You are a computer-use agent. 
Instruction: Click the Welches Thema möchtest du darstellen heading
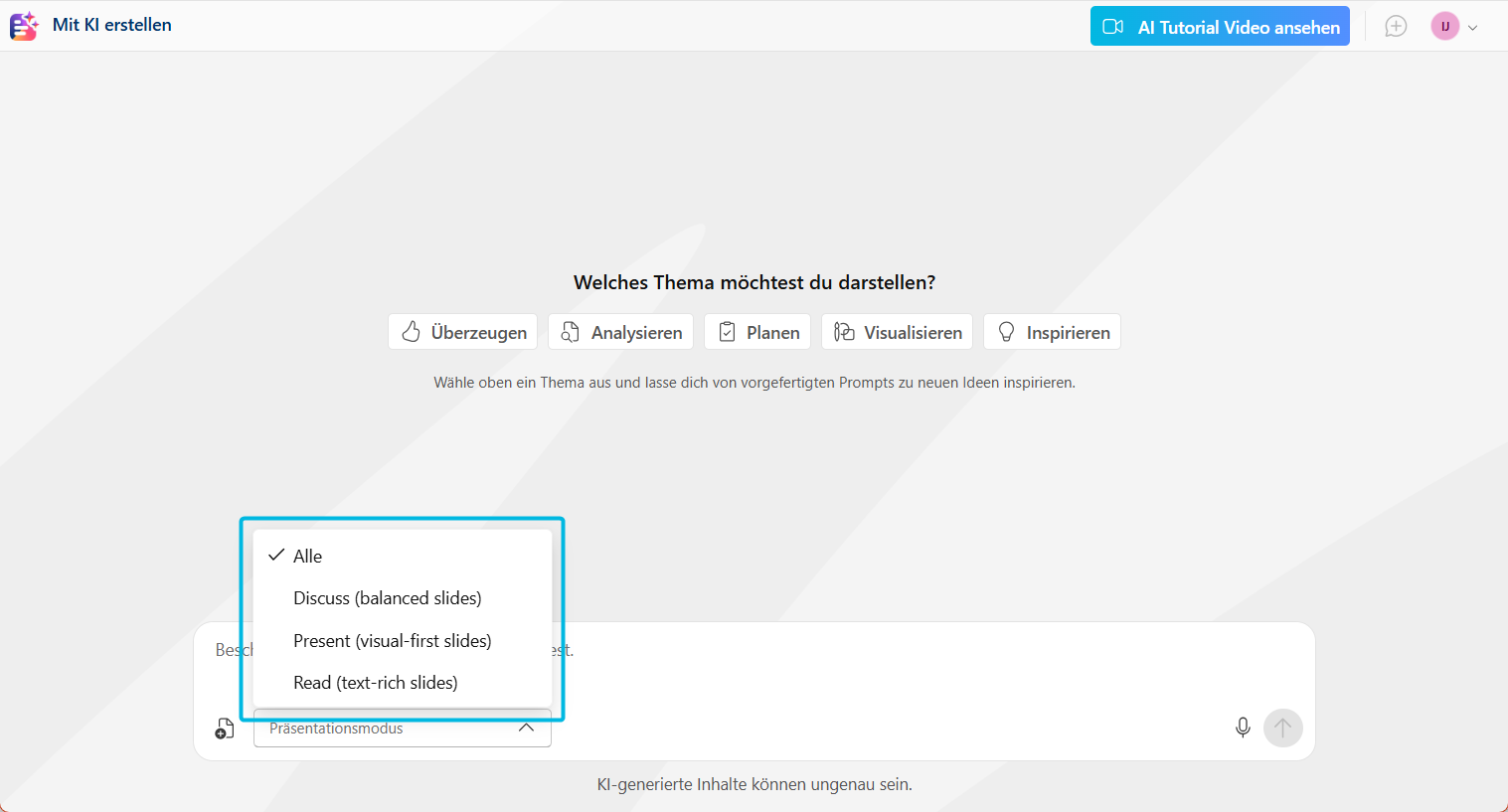pos(754,282)
